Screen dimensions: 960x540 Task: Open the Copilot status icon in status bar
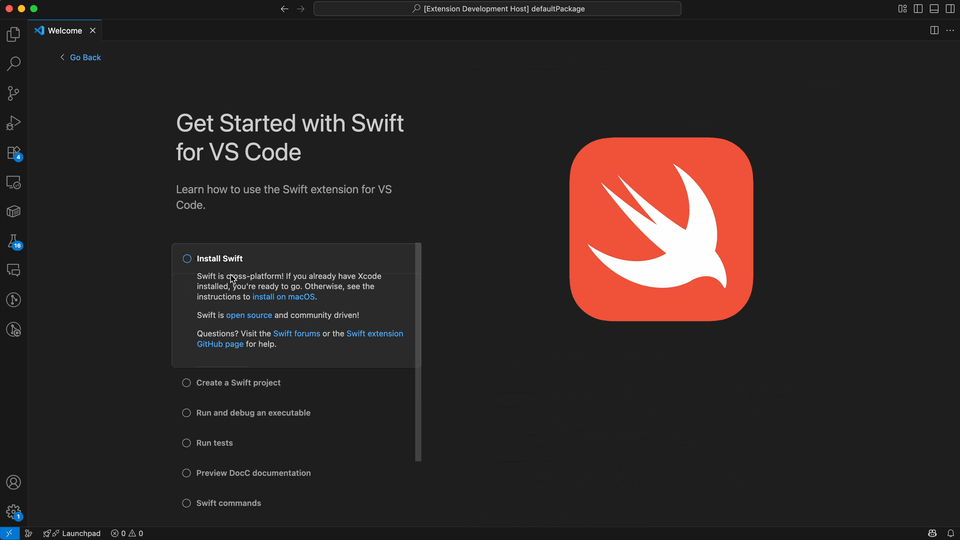pyautogui.click(x=932, y=533)
